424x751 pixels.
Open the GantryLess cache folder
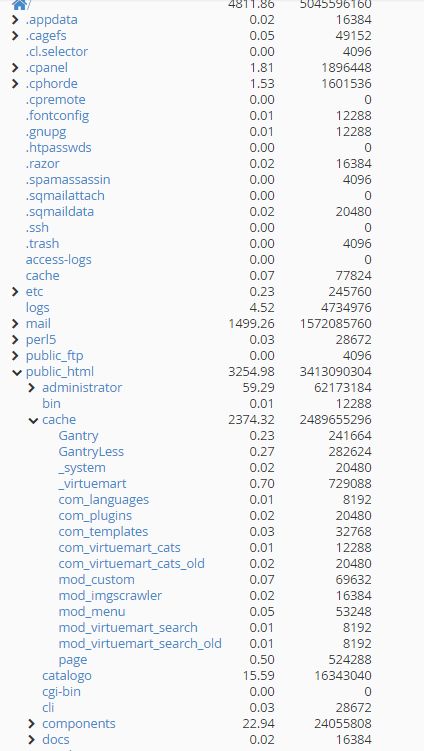91,451
